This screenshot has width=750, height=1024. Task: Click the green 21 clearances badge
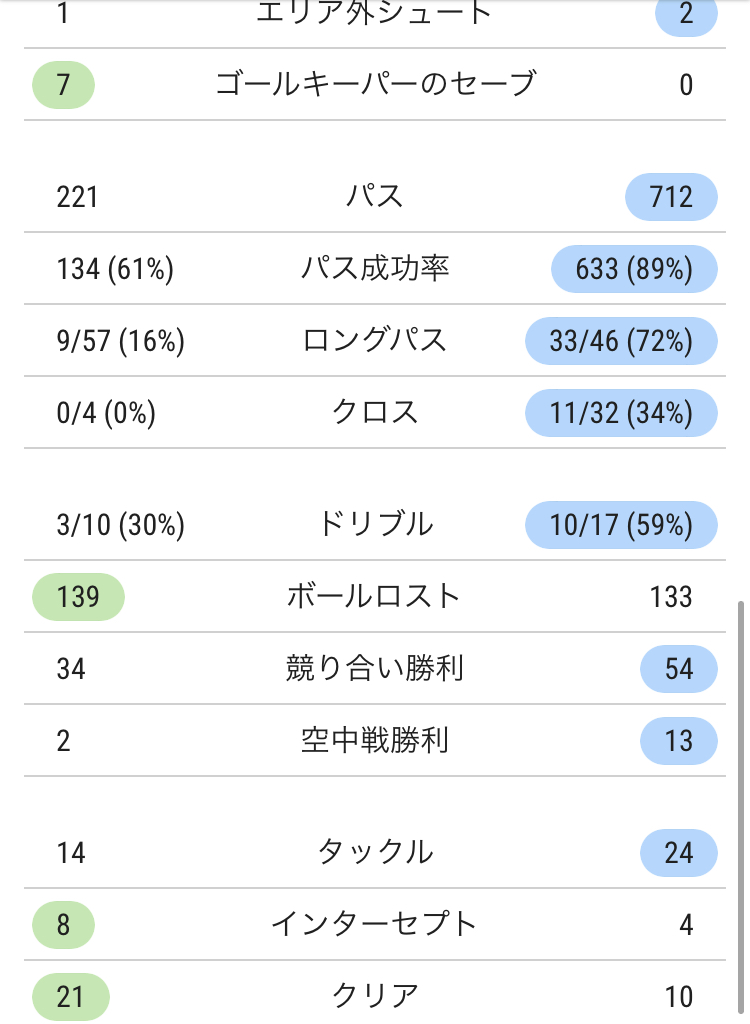tap(71, 997)
